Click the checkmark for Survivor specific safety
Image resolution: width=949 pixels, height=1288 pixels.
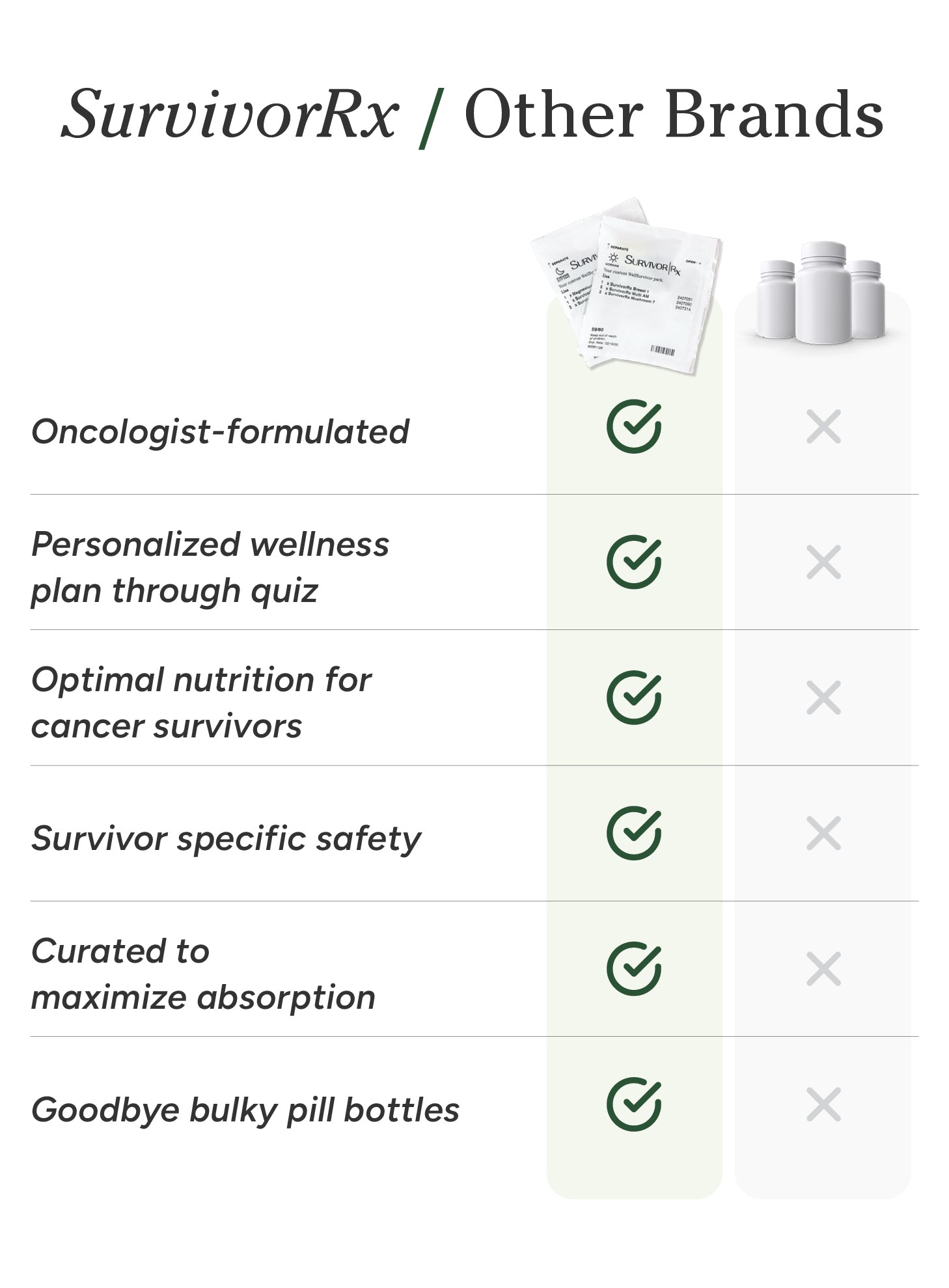(633, 834)
